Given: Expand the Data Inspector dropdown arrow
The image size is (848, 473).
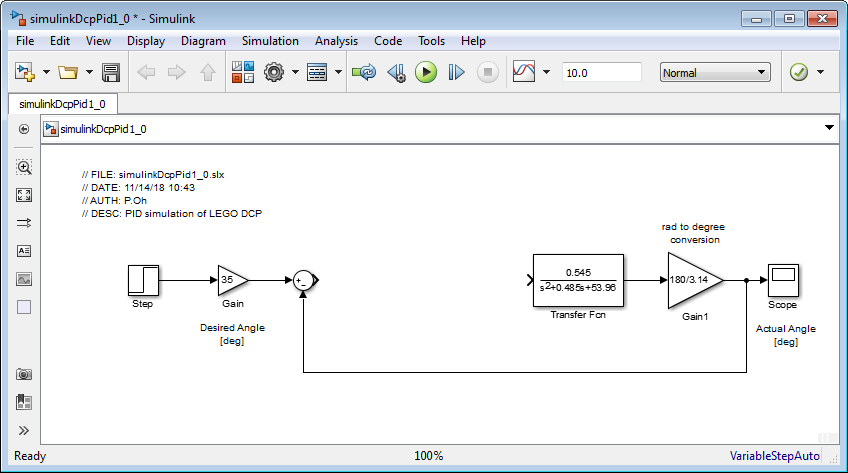Looking at the screenshot, I should (546, 72).
